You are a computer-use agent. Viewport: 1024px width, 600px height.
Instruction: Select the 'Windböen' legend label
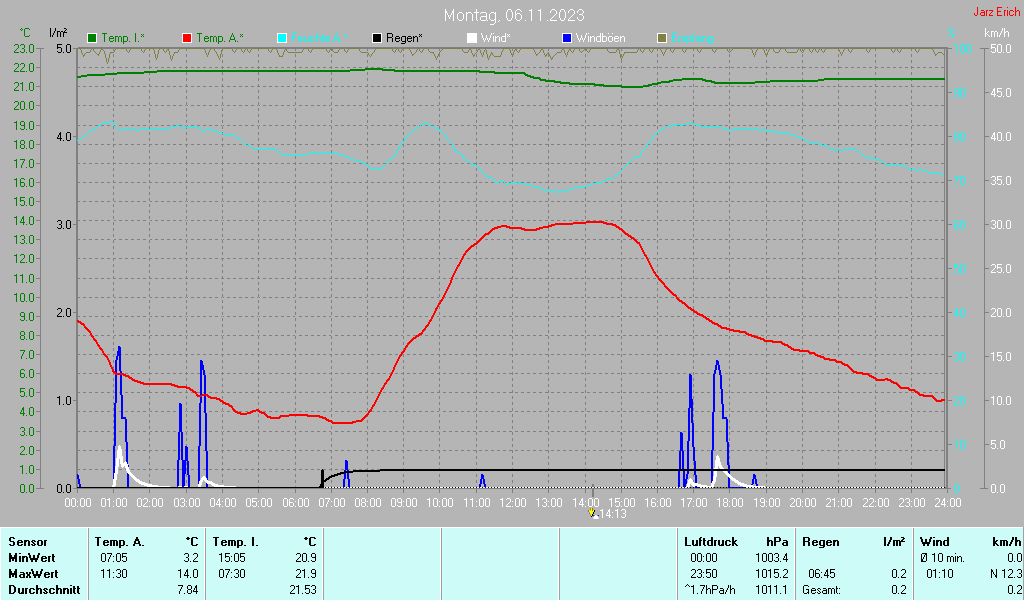click(x=600, y=38)
